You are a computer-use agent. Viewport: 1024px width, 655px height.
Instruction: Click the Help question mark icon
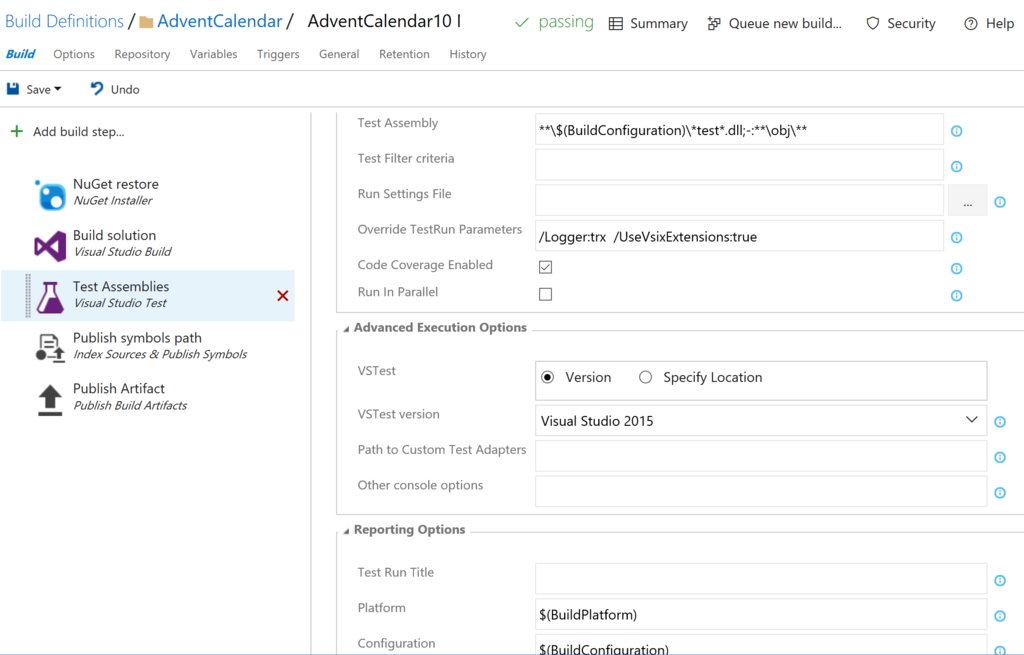coord(971,24)
